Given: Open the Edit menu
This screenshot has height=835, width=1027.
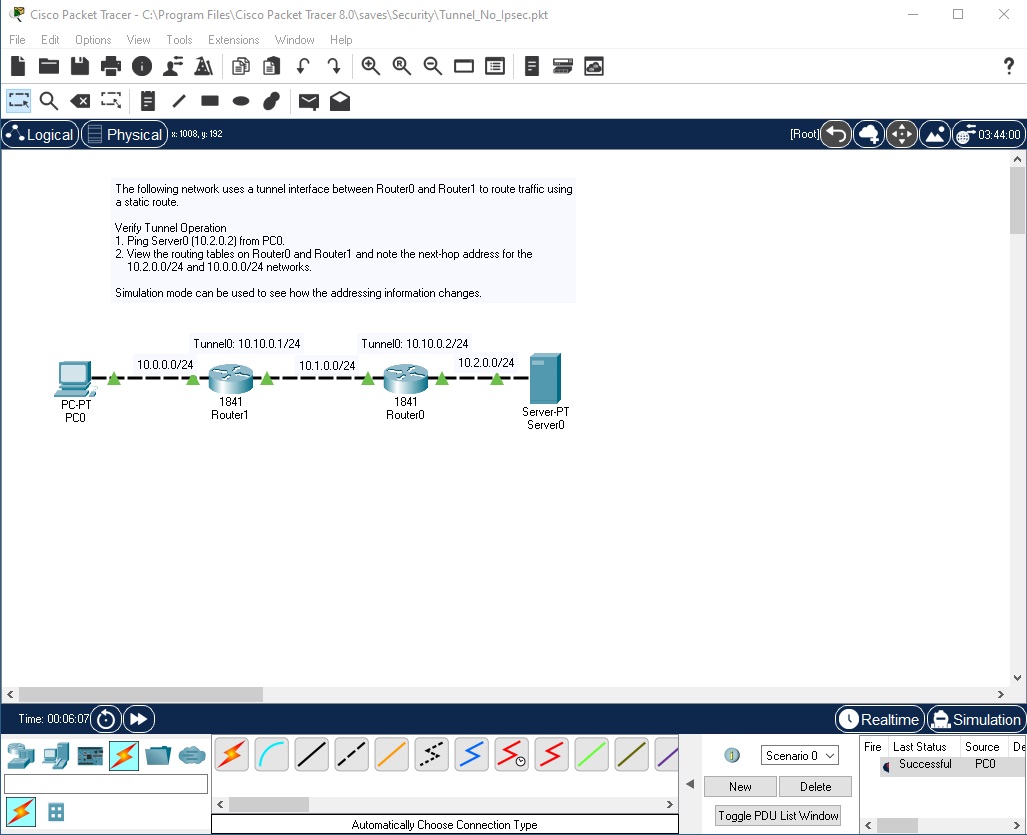Looking at the screenshot, I should 50,40.
